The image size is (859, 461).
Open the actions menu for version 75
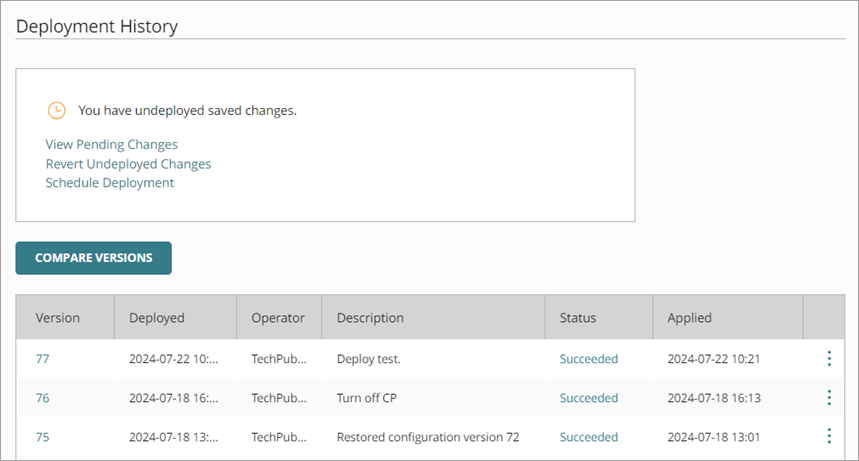pyautogui.click(x=829, y=436)
